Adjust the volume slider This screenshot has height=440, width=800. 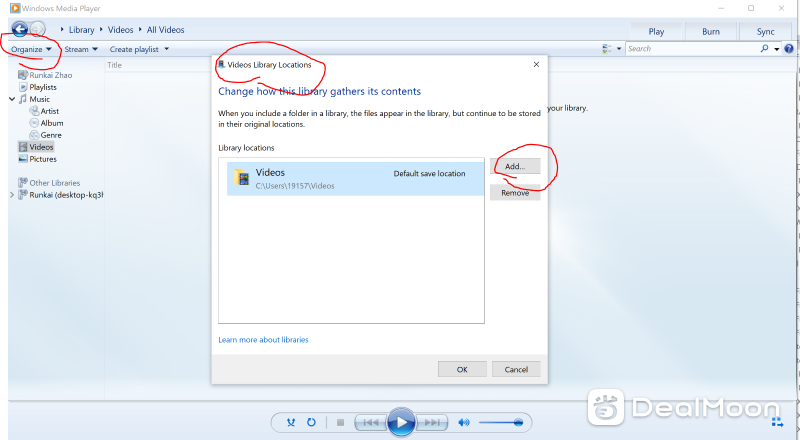coord(501,423)
